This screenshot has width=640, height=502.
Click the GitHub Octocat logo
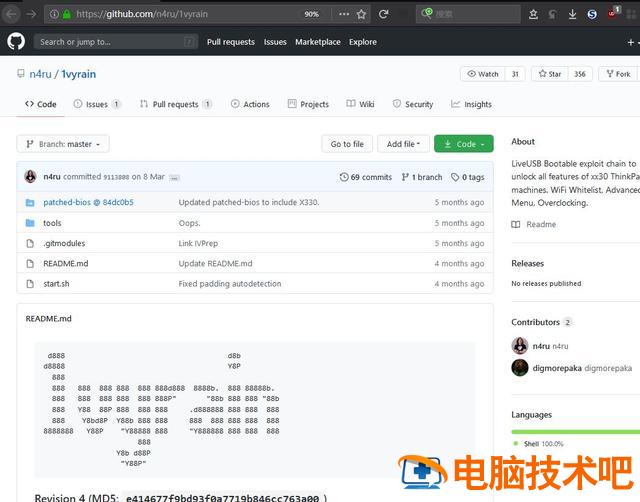point(16,42)
